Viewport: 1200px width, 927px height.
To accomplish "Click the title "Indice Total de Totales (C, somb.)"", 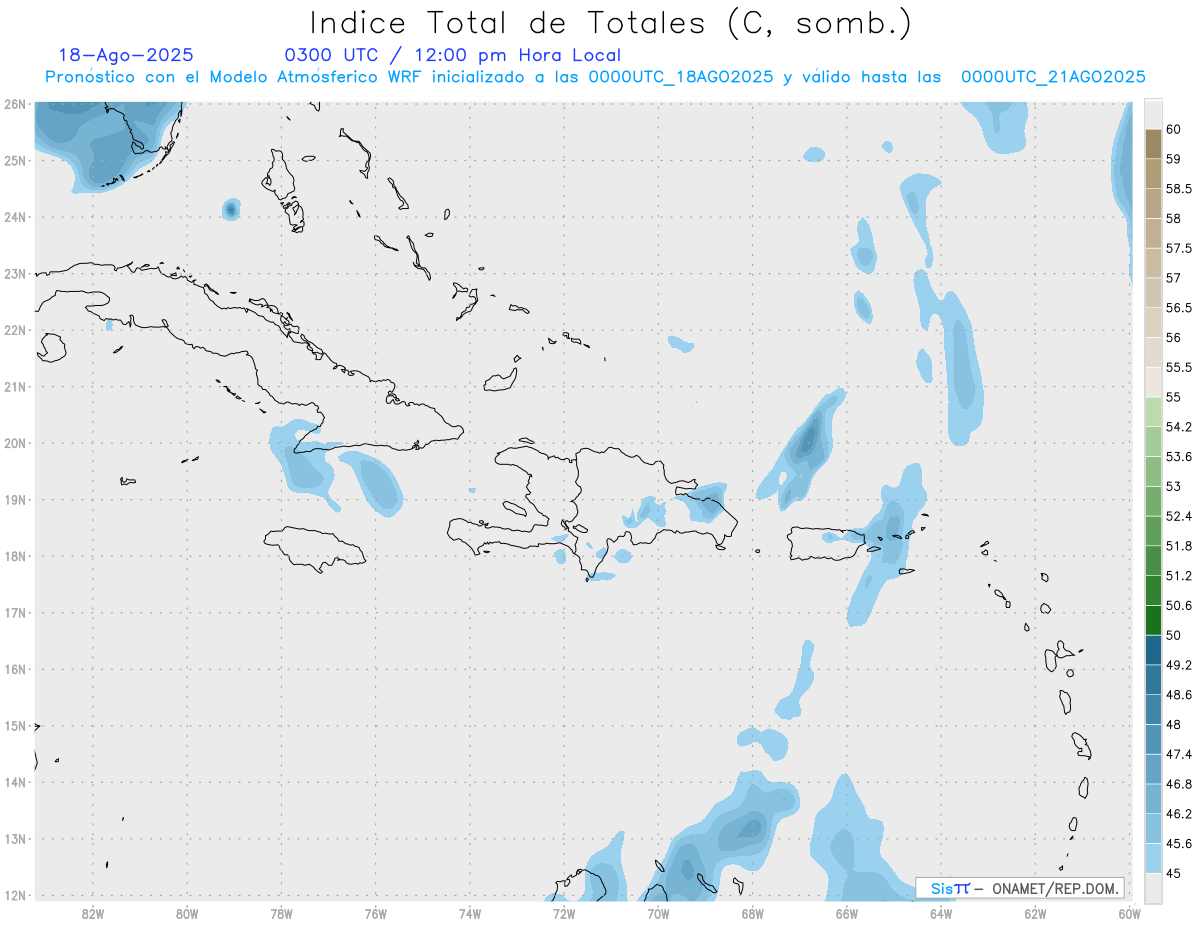I will click(x=610, y=23).
